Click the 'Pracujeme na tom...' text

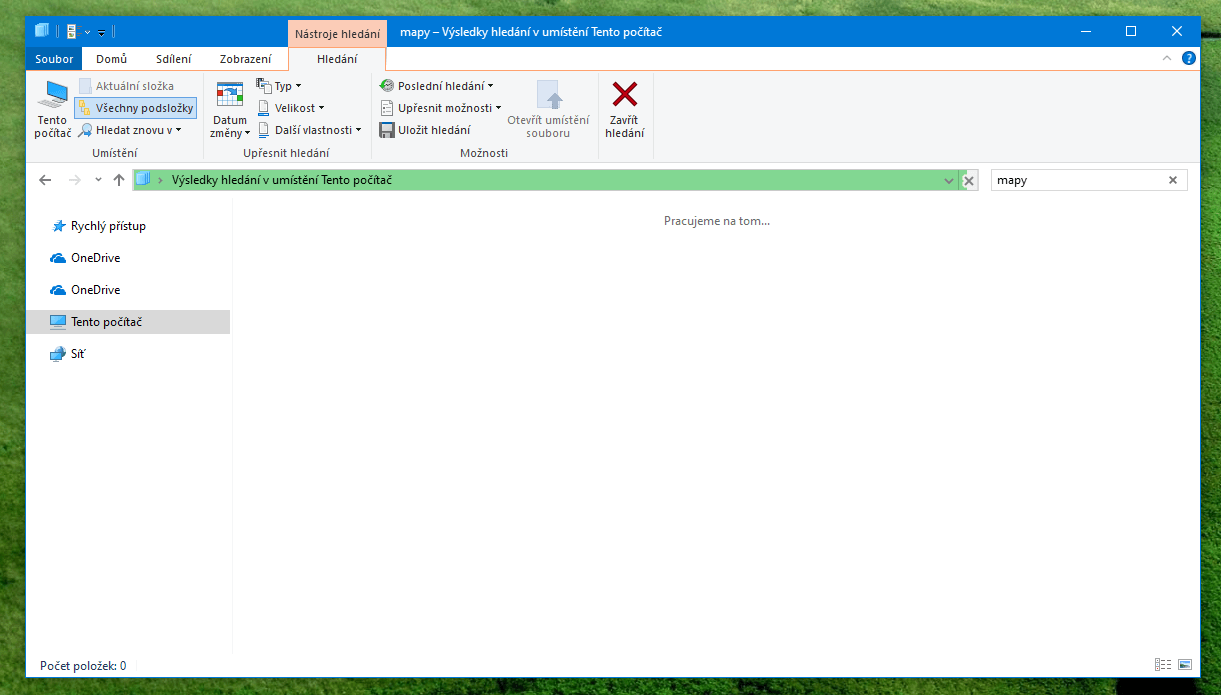tap(717, 221)
